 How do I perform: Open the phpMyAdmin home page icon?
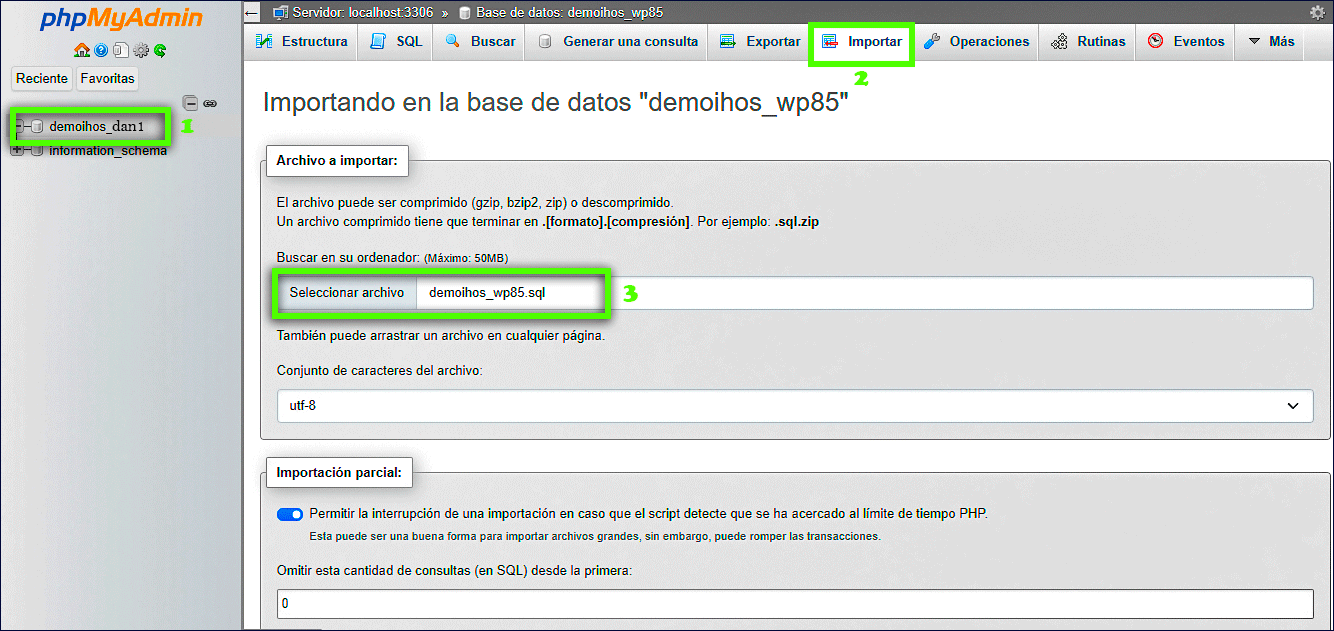(82, 50)
